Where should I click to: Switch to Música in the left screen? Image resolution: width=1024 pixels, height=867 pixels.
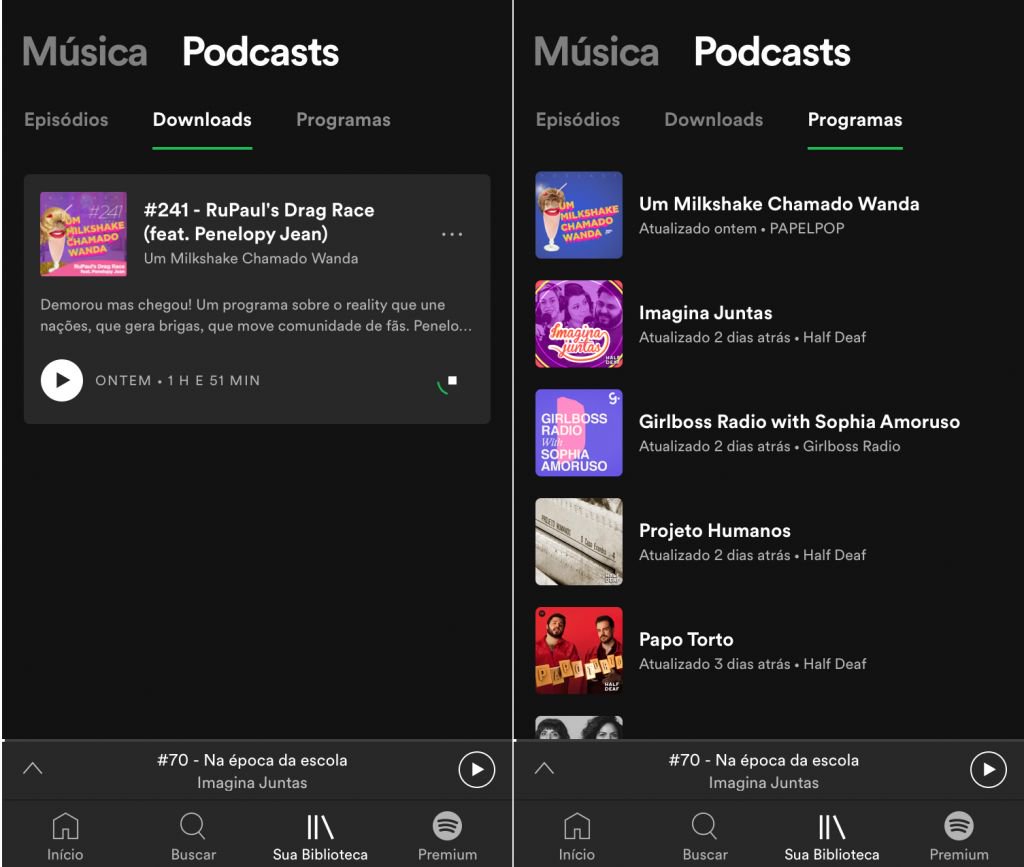tap(85, 52)
